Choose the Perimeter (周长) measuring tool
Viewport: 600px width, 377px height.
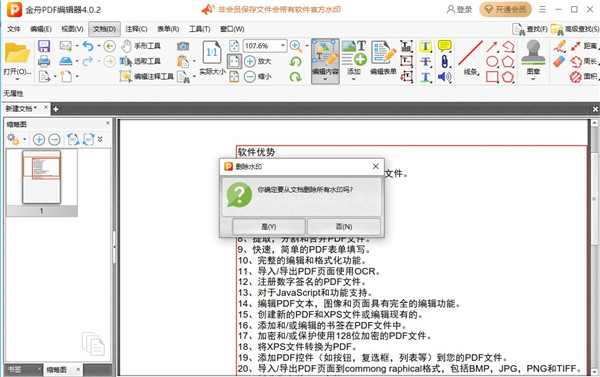[x=585, y=61]
